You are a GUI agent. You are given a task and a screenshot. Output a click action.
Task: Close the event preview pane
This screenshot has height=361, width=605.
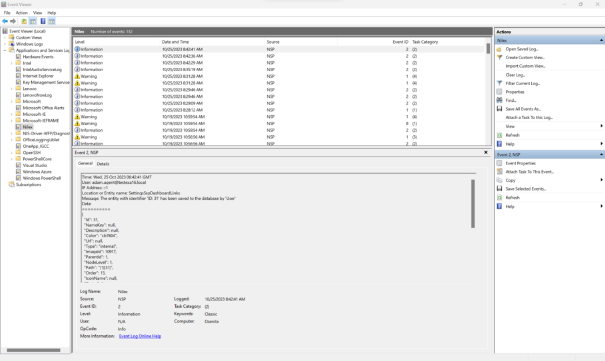pos(486,152)
